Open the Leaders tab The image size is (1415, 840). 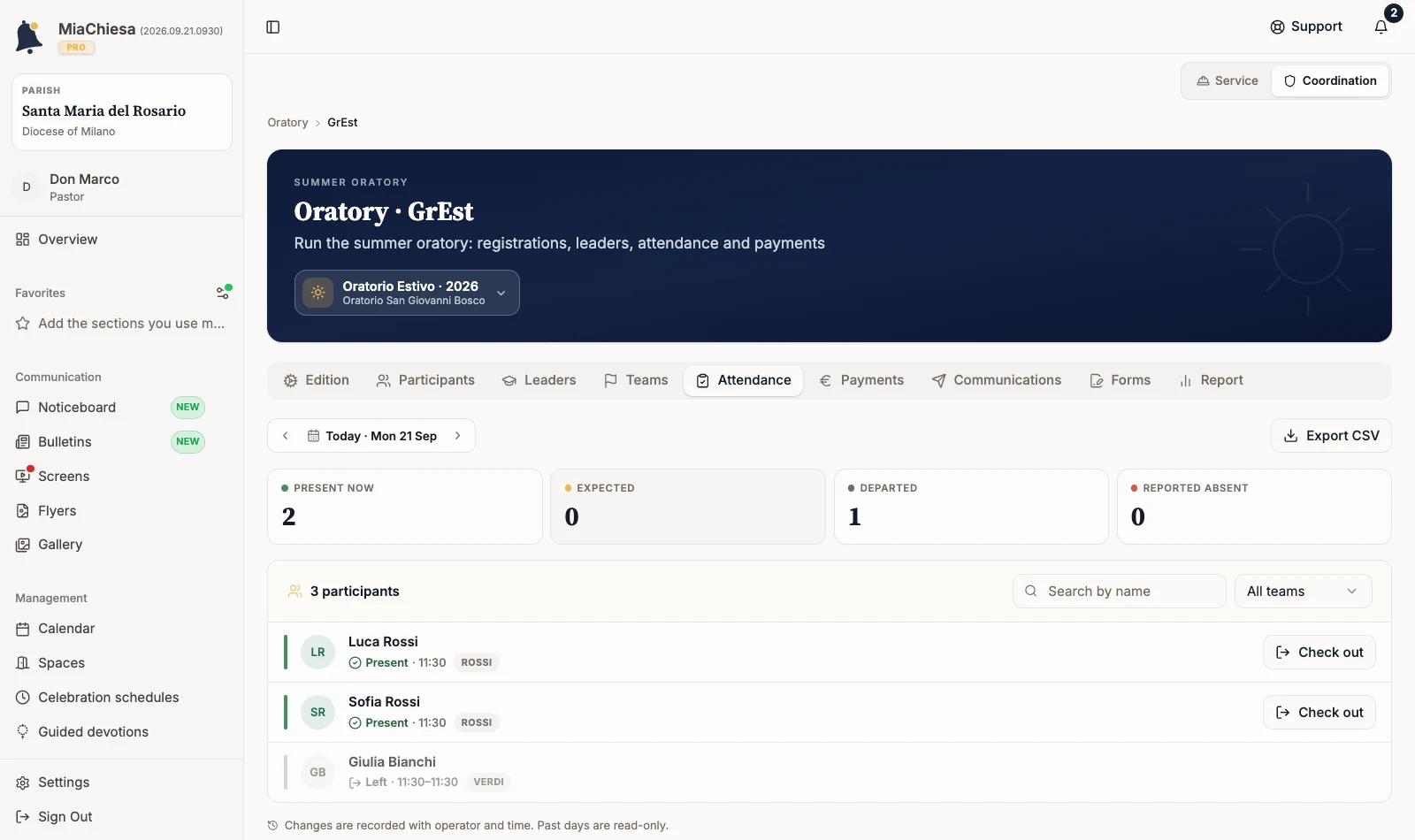pos(539,380)
